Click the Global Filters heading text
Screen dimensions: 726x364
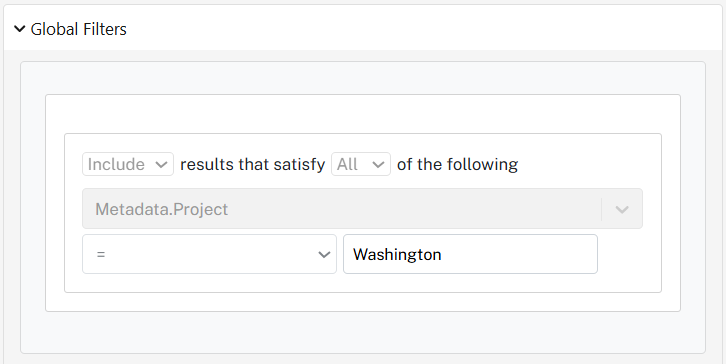pyautogui.click(x=78, y=29)
